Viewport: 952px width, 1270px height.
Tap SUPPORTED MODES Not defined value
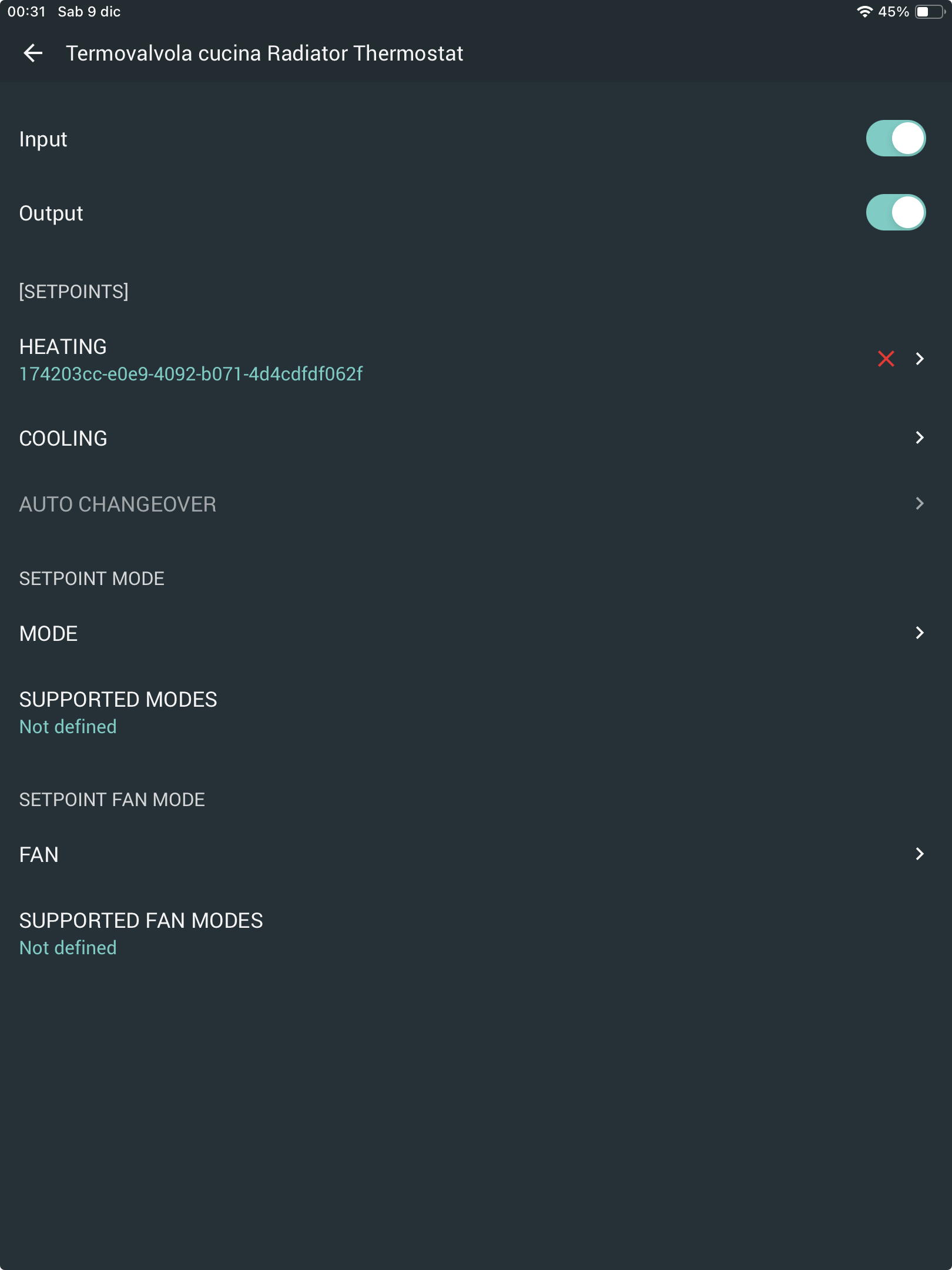coord(68,727)
